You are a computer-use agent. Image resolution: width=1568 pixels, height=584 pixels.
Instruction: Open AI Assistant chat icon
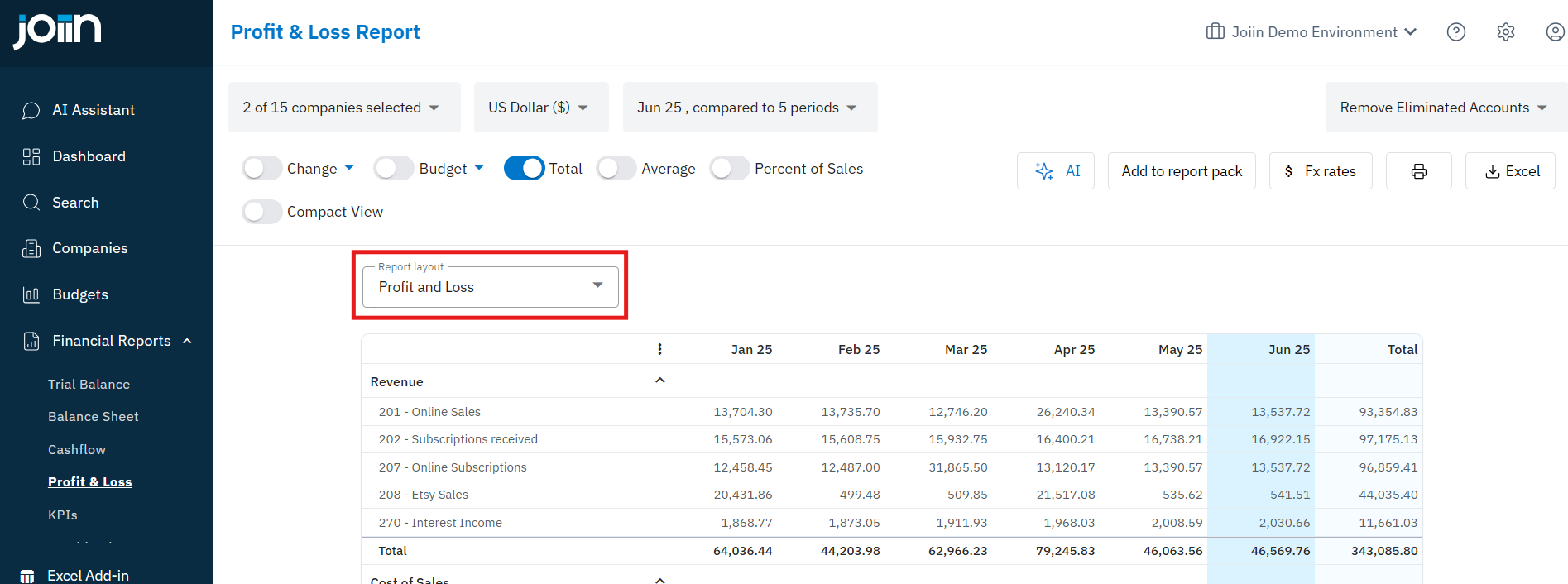click(x=31, y=110)
